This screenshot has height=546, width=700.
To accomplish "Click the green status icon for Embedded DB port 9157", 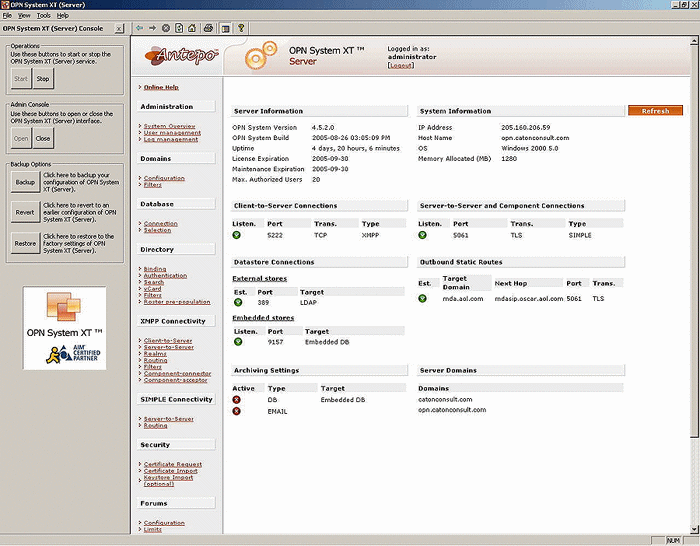I will click(238, 342).
